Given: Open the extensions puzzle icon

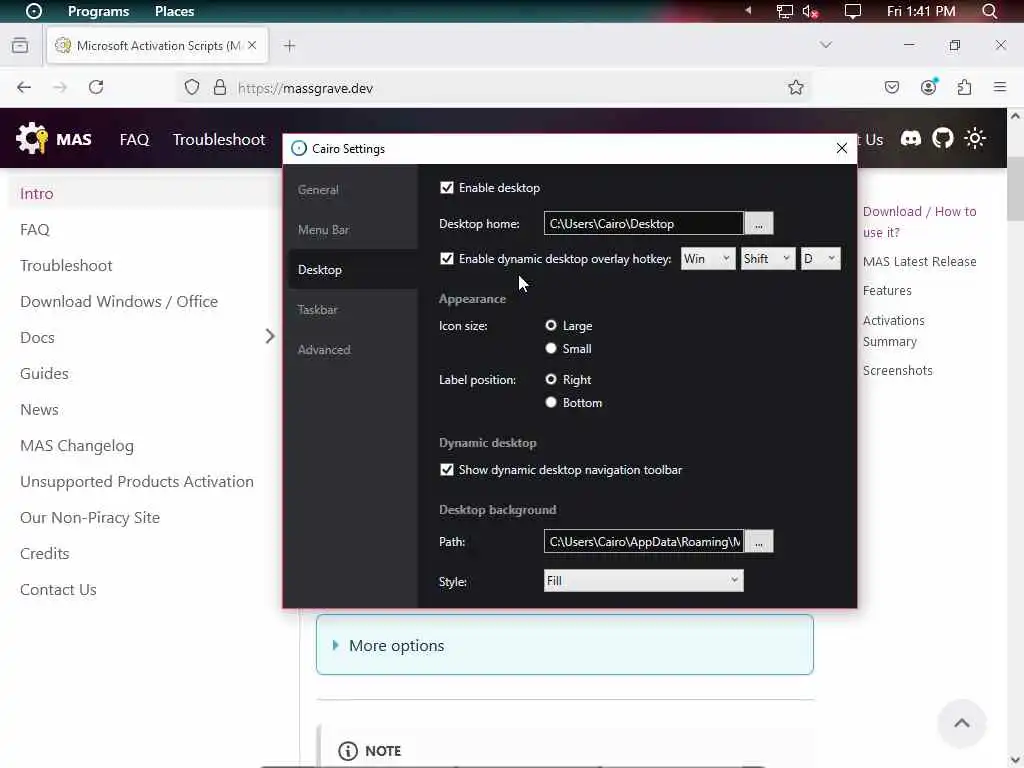Looking at the screenshot, I should pos(965,87).
